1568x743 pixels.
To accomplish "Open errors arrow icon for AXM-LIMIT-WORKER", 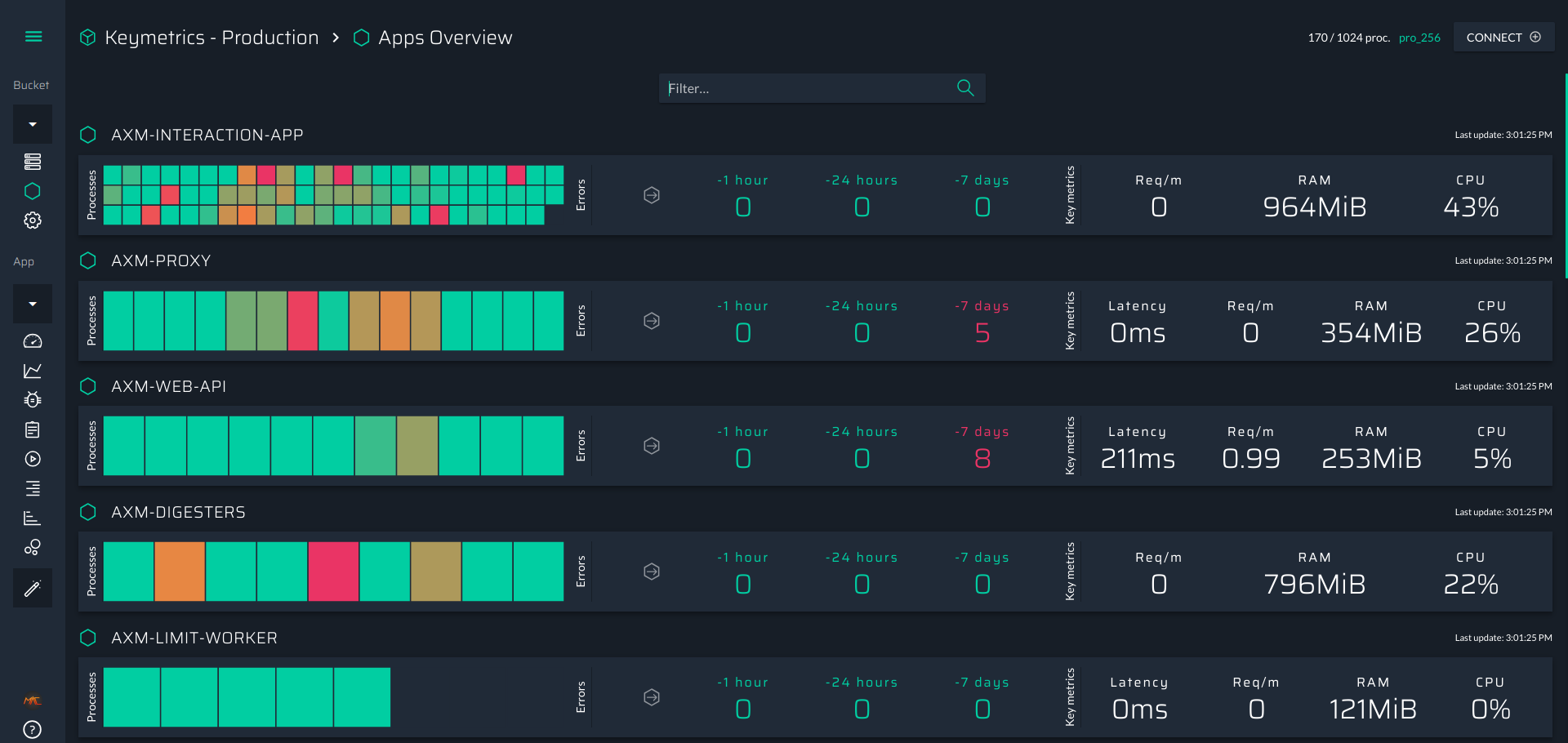I will coord(652,697).
